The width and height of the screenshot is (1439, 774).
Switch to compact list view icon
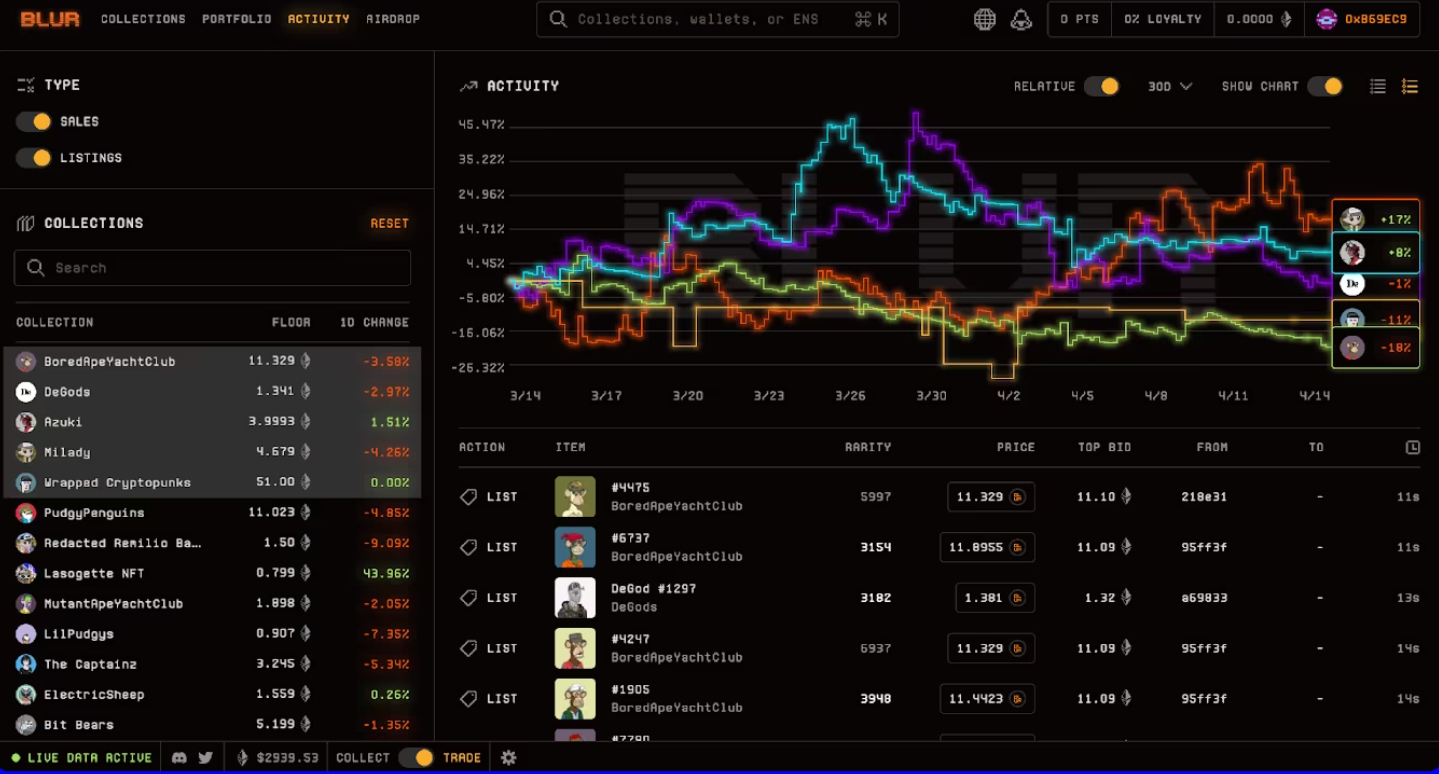pos(1377,87)
